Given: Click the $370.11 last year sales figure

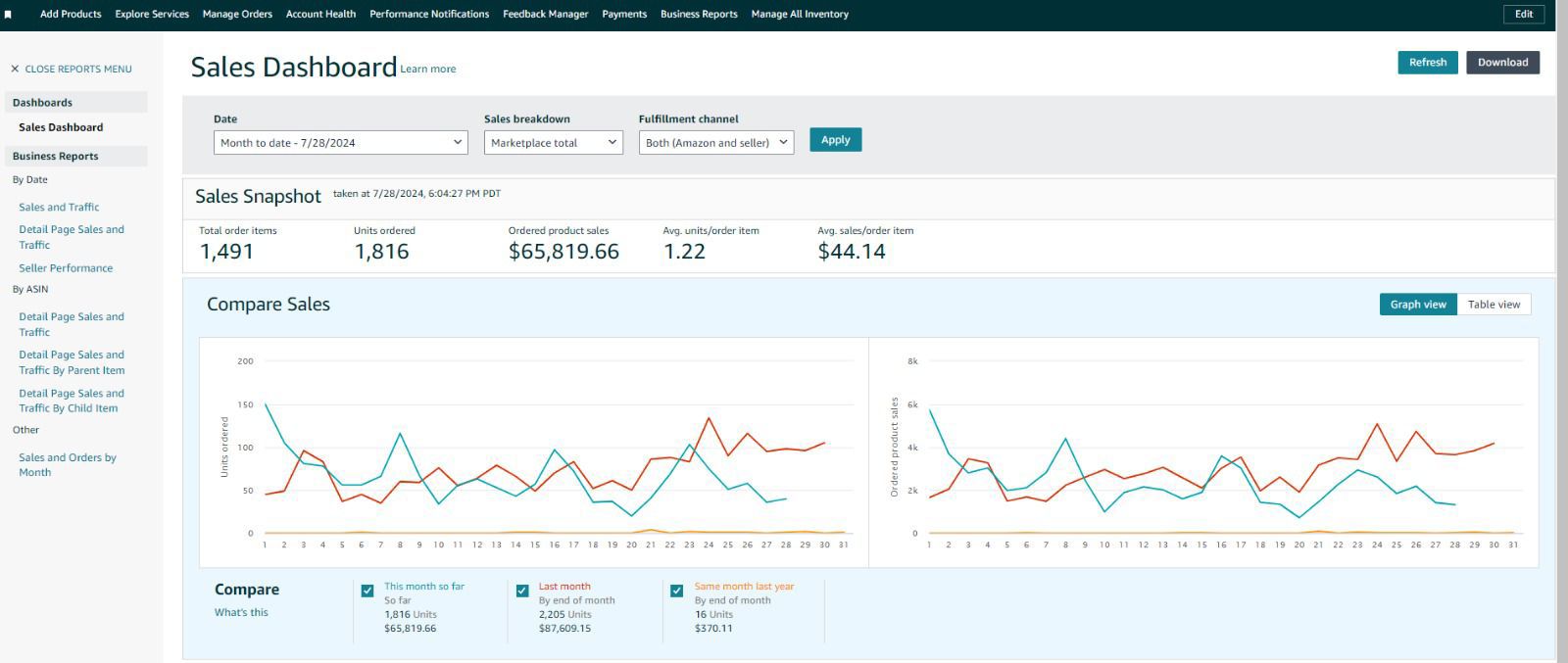Looking at the screenshot, I should (713, 628).
